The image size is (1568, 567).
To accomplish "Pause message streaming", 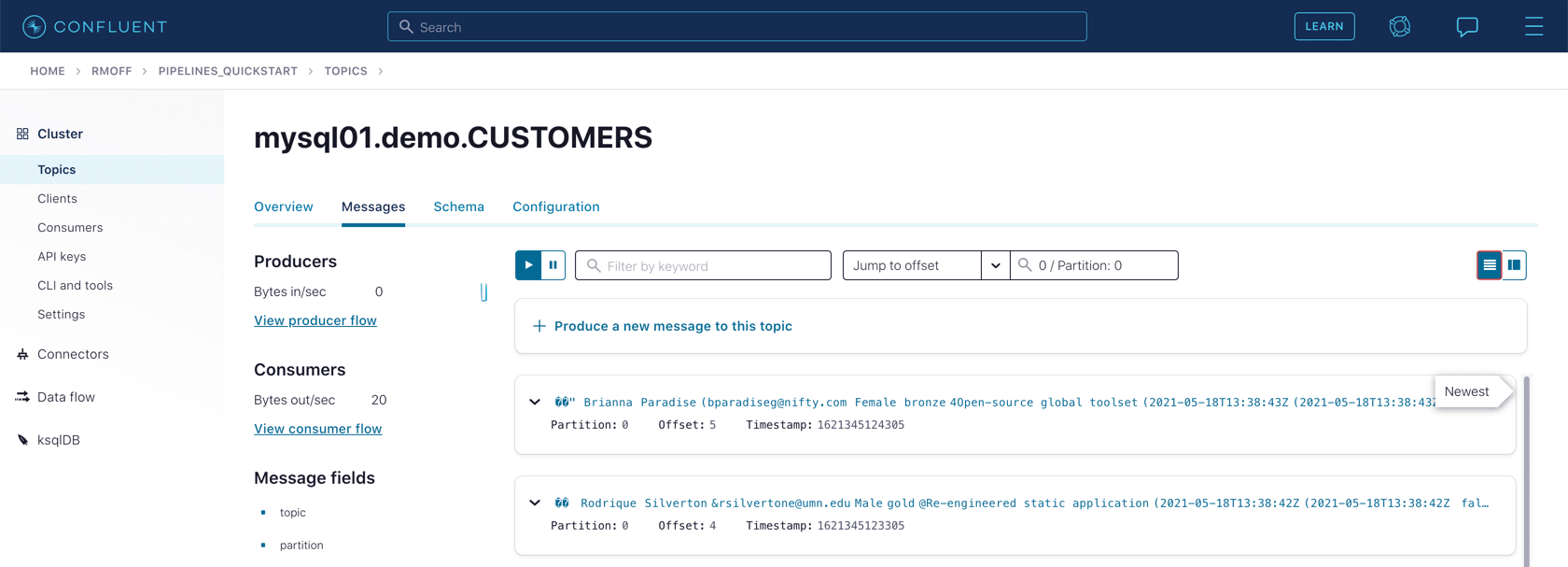I will 553,265.
